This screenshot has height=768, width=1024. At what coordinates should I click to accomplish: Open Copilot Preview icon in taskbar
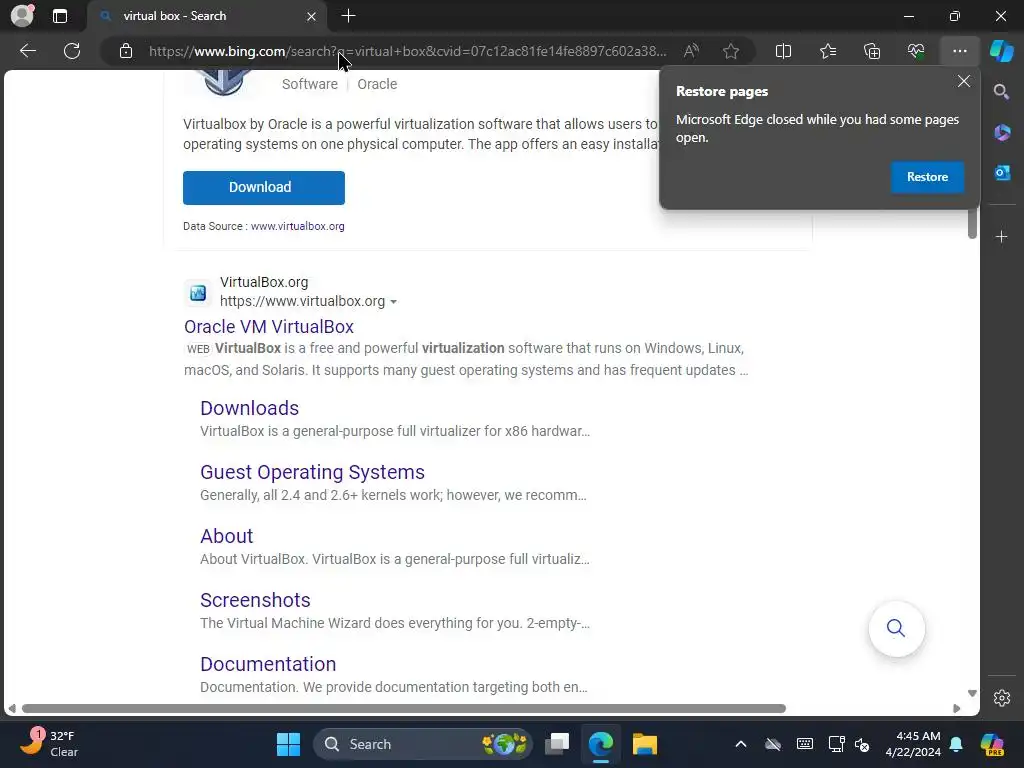click(992, 744)
